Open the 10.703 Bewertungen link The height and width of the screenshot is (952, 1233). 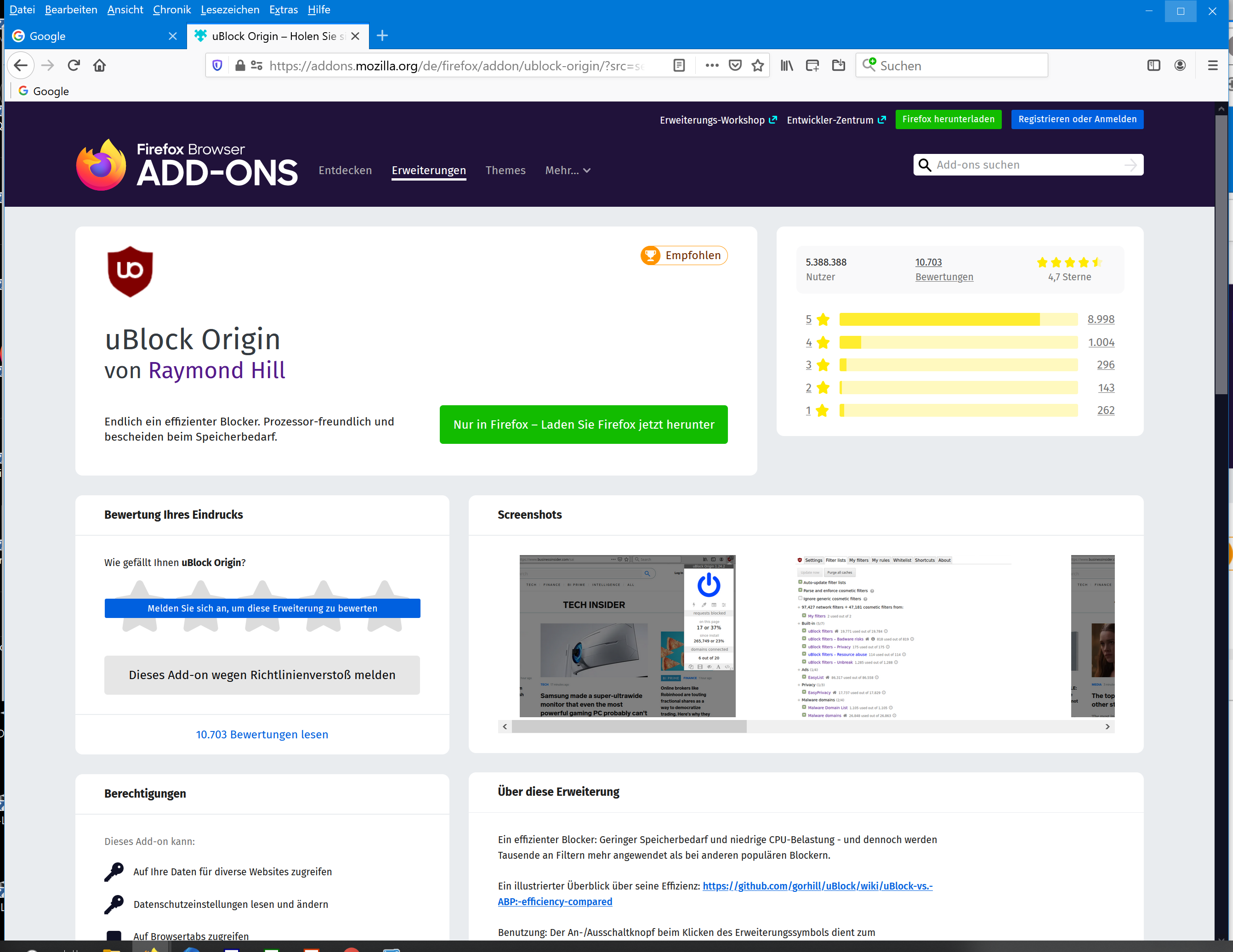944,269
